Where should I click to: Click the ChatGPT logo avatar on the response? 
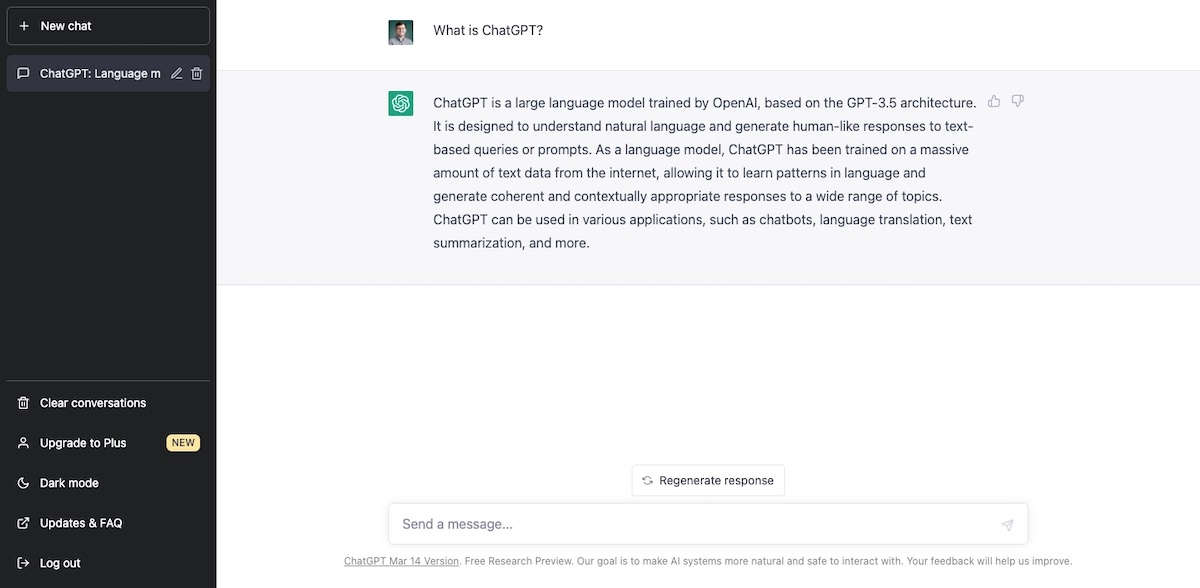tap(400, 103)
